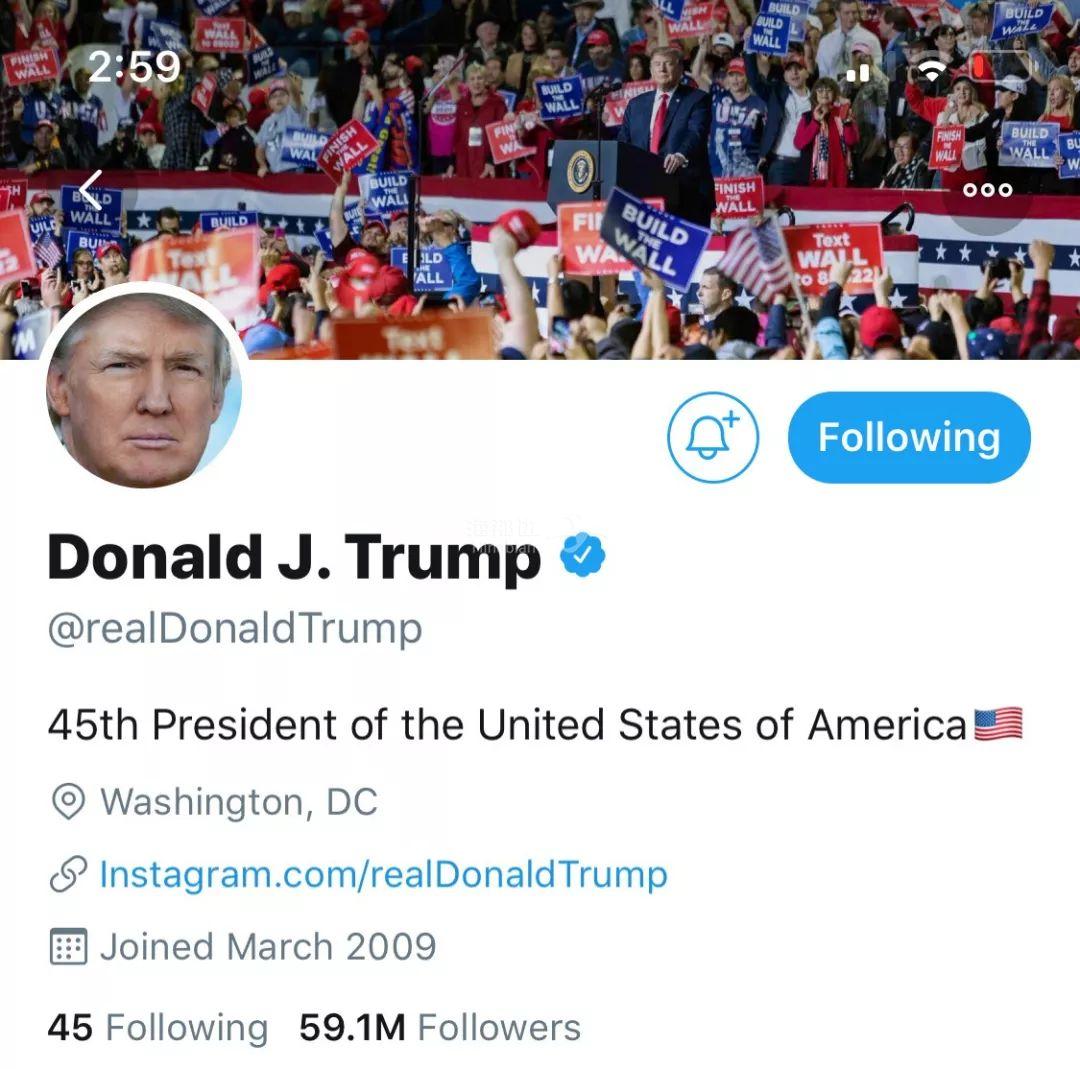Tap the Wi-Fi status icon
The width and height of the screenshot is (1080, 1069).
[x=933, y=69]
